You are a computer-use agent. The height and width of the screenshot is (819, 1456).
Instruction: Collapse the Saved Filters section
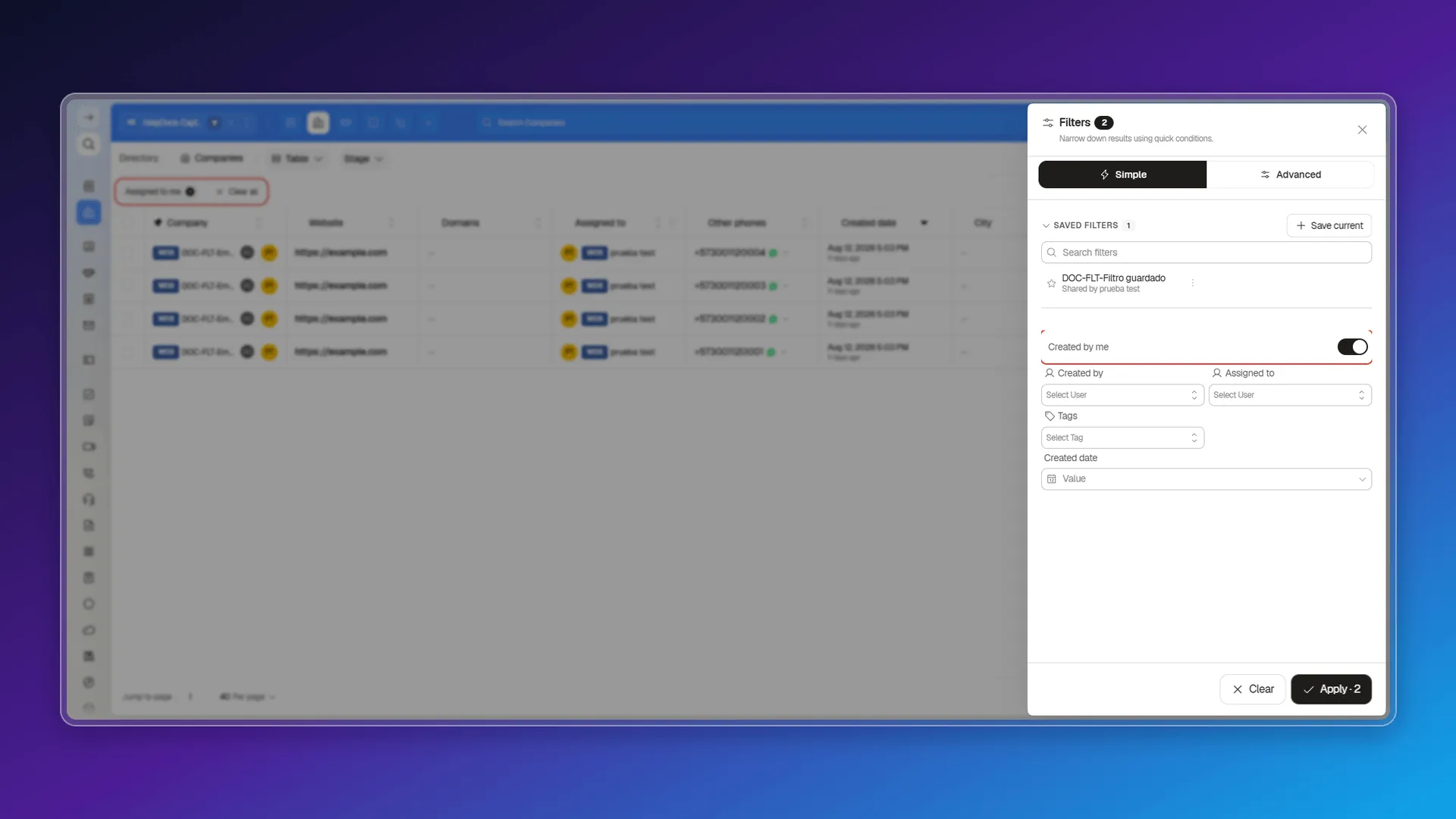1046,225
